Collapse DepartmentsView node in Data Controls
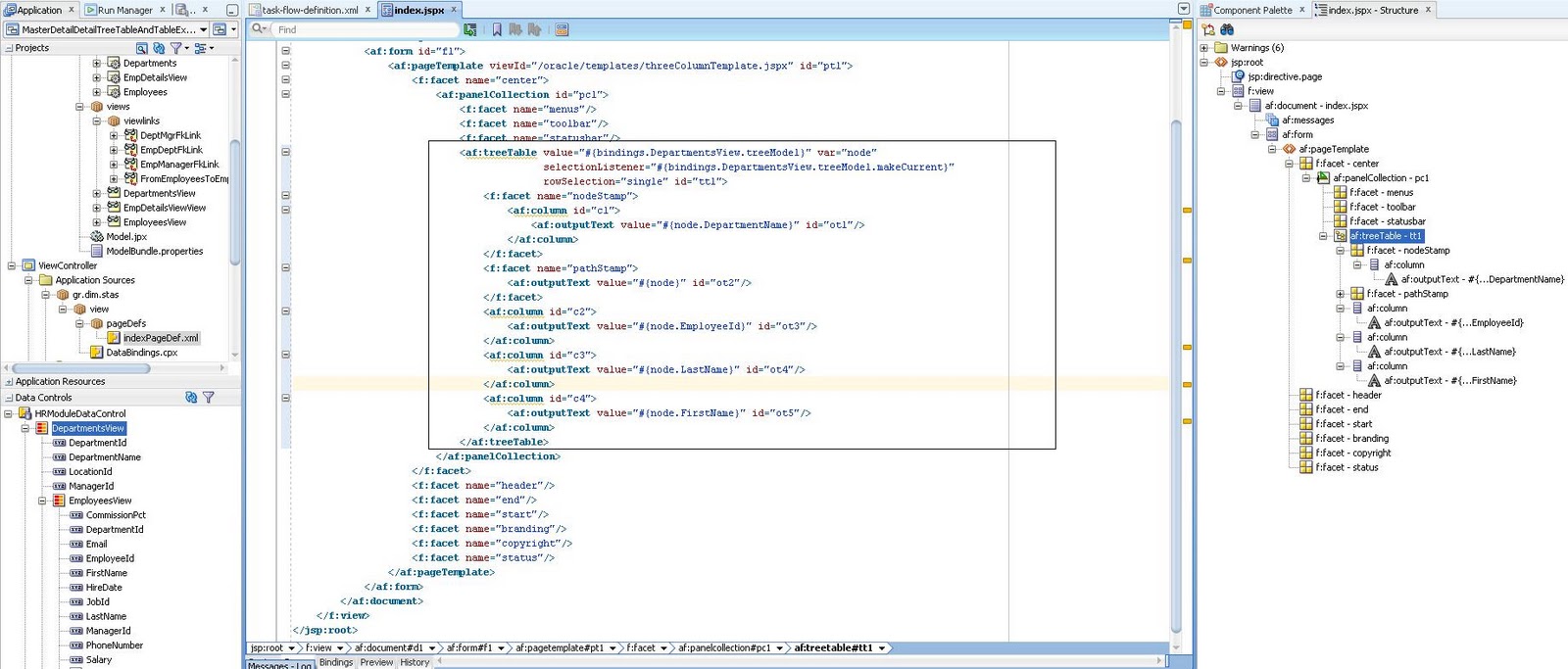Image resolution: width=1568 pixels, height=669 pixels. pyautogui.click(x=25, y=428)
